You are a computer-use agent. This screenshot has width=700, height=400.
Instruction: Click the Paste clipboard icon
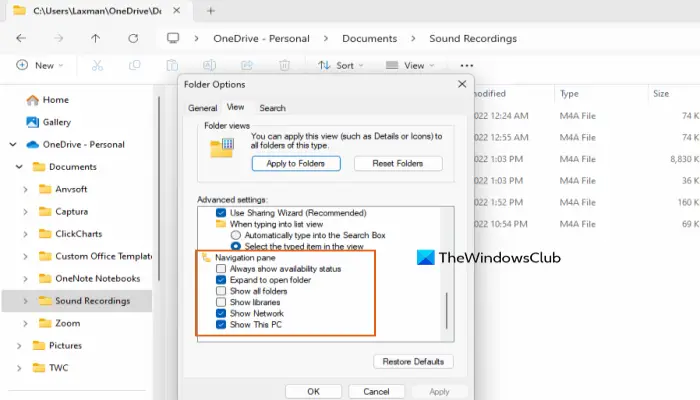(x=172, y=65)
